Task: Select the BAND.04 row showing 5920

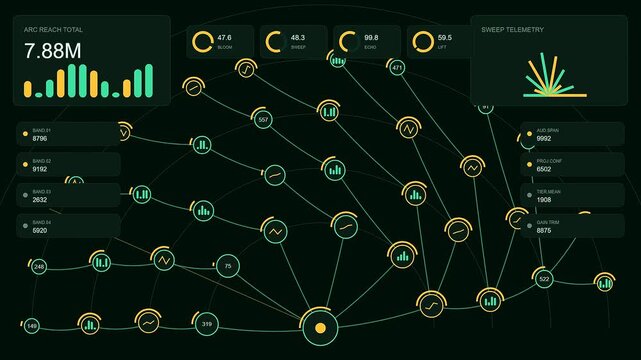Action: (x=68, y=226)
